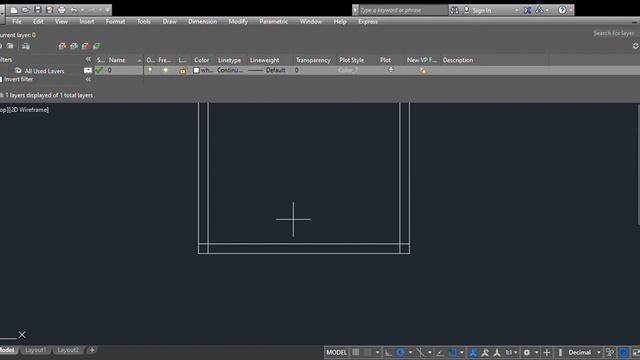Open the Edit menu
This screenshot has height=360, width=640.
[x=38, y=22]
